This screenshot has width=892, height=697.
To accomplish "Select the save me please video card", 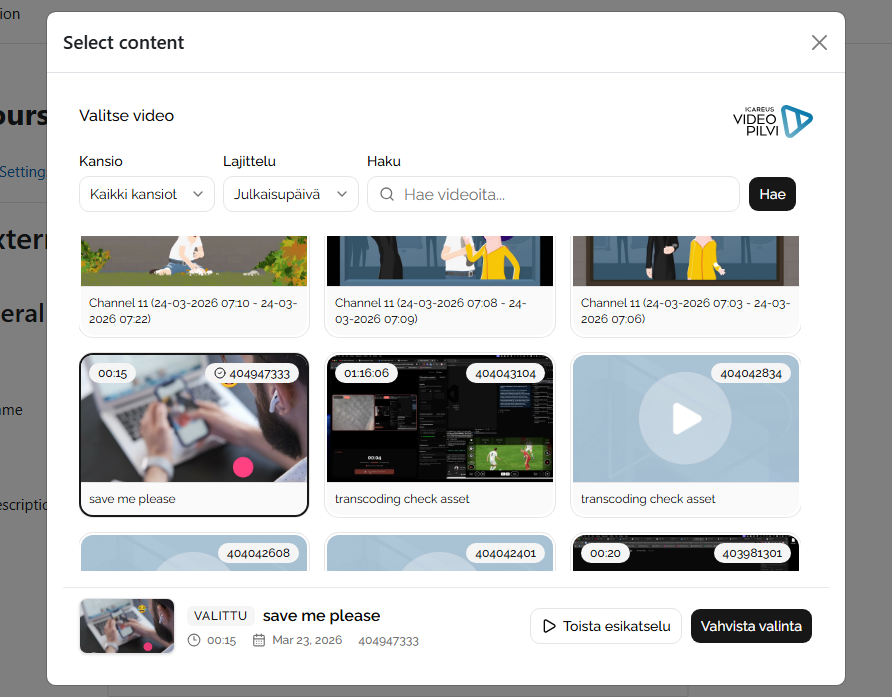I will point(194,435).
